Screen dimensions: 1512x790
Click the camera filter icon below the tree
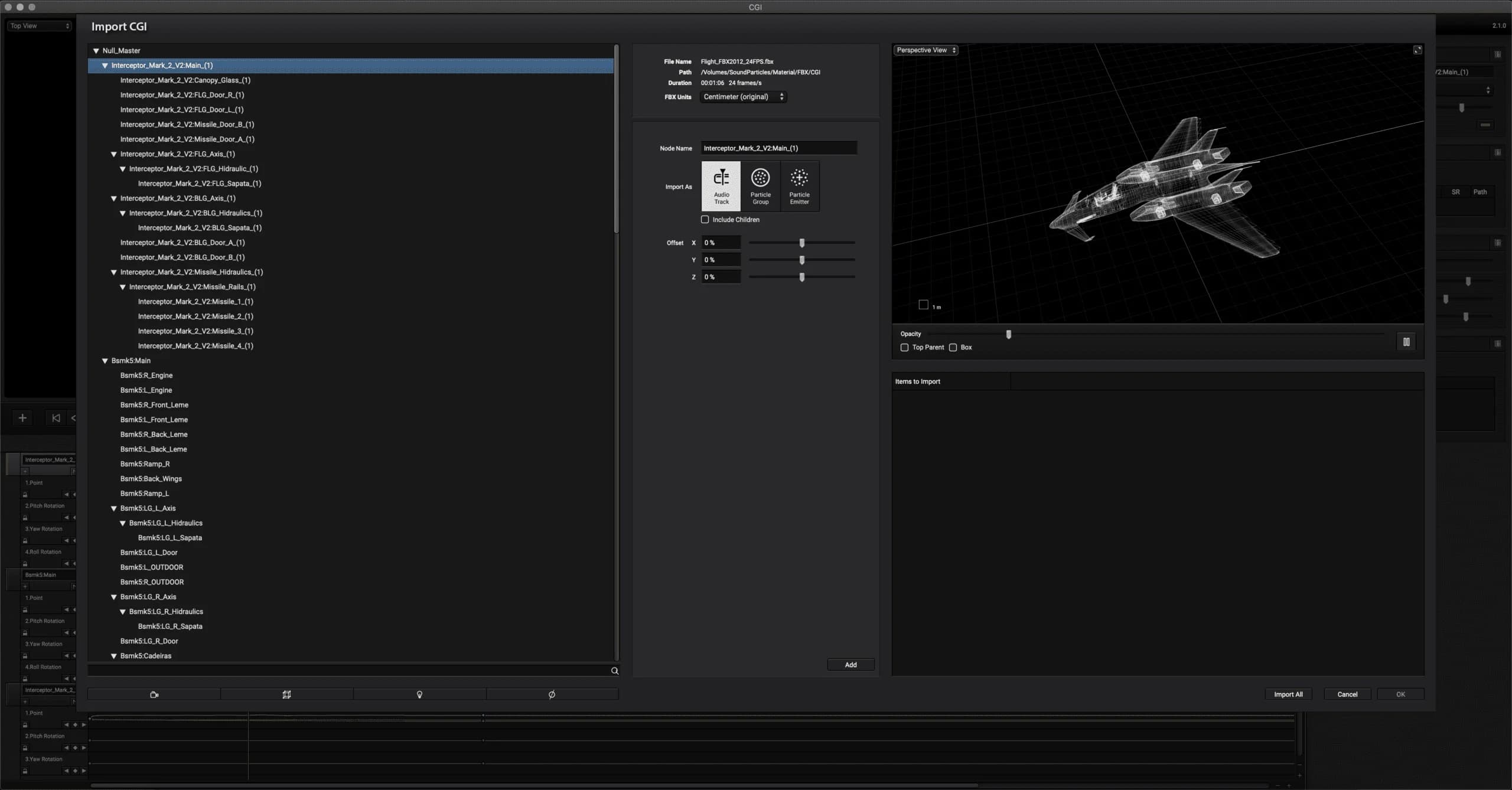click(153, 694)
